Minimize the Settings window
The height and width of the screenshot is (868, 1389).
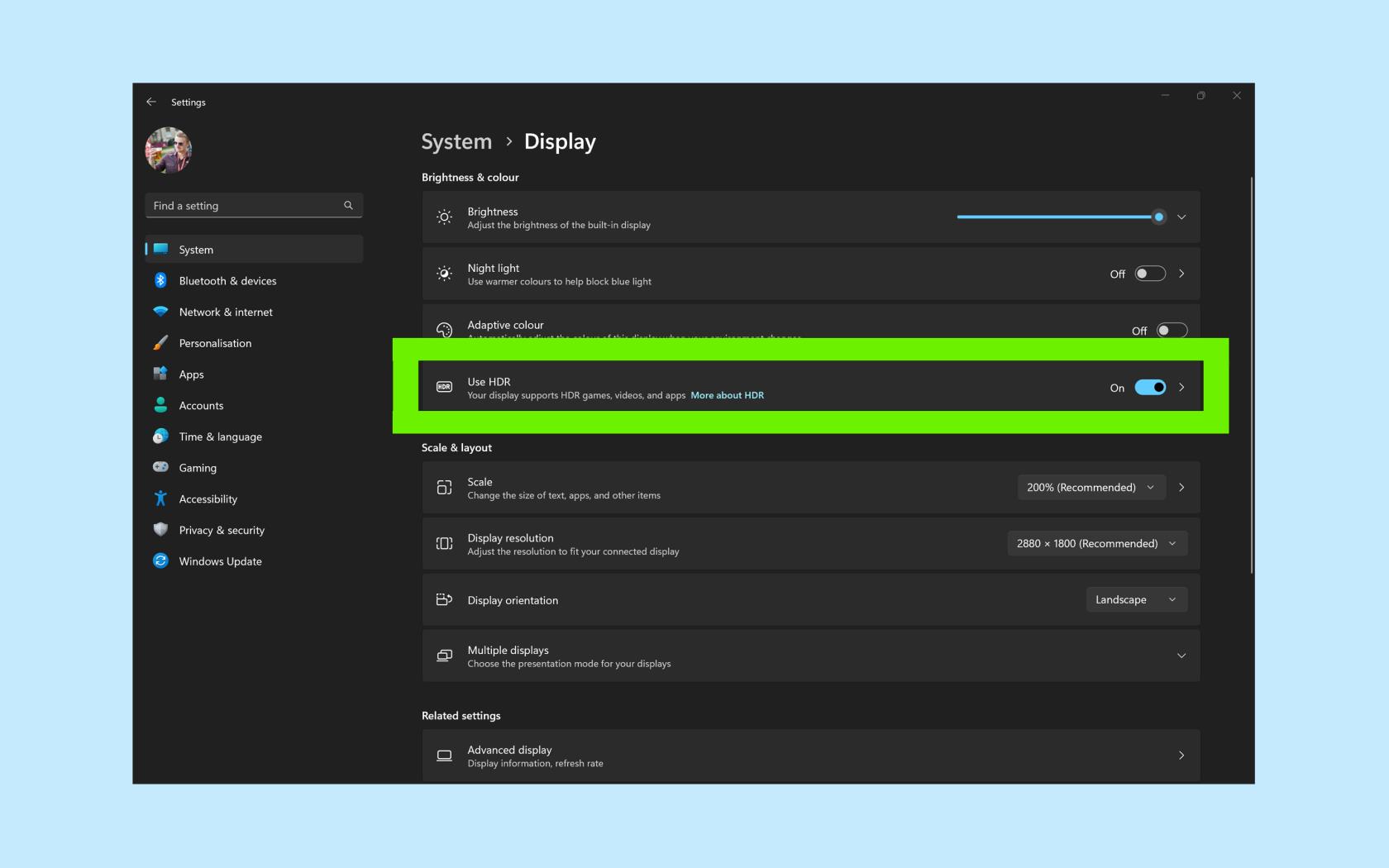click(x=1165, y=96)
